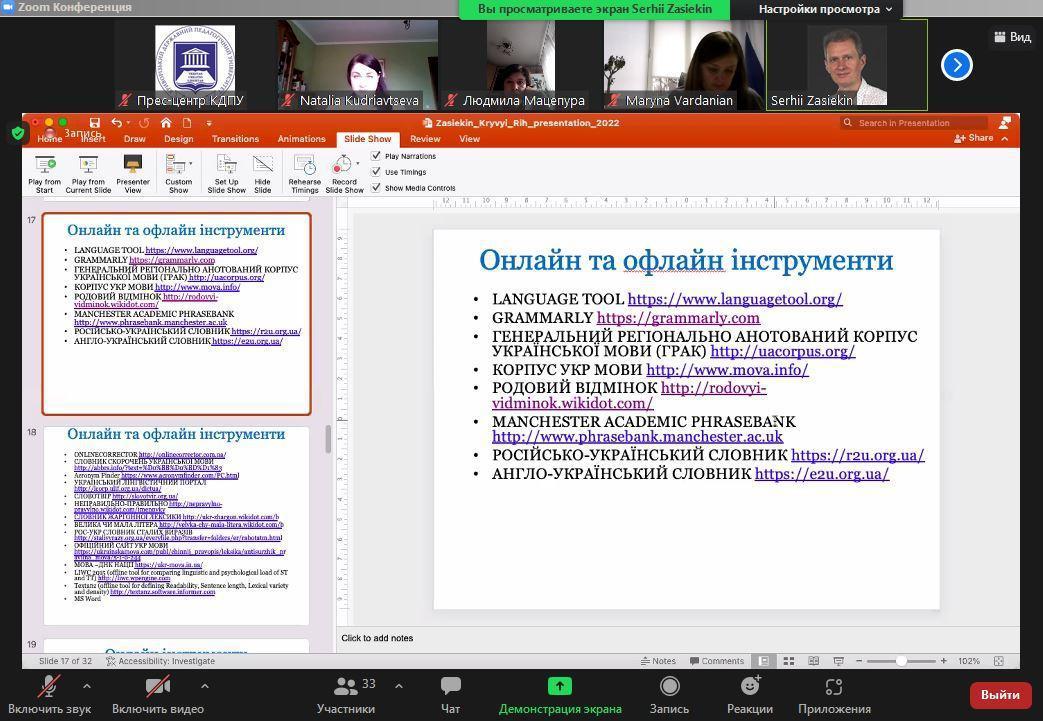Unmute with Включить звук button

click(x=49, y=695)
